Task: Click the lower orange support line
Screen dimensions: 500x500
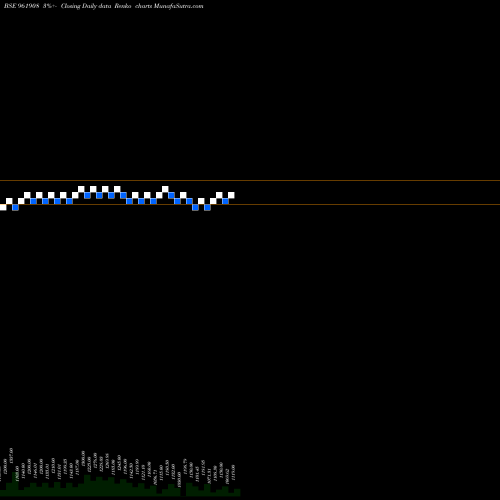Action: (250, 204)
